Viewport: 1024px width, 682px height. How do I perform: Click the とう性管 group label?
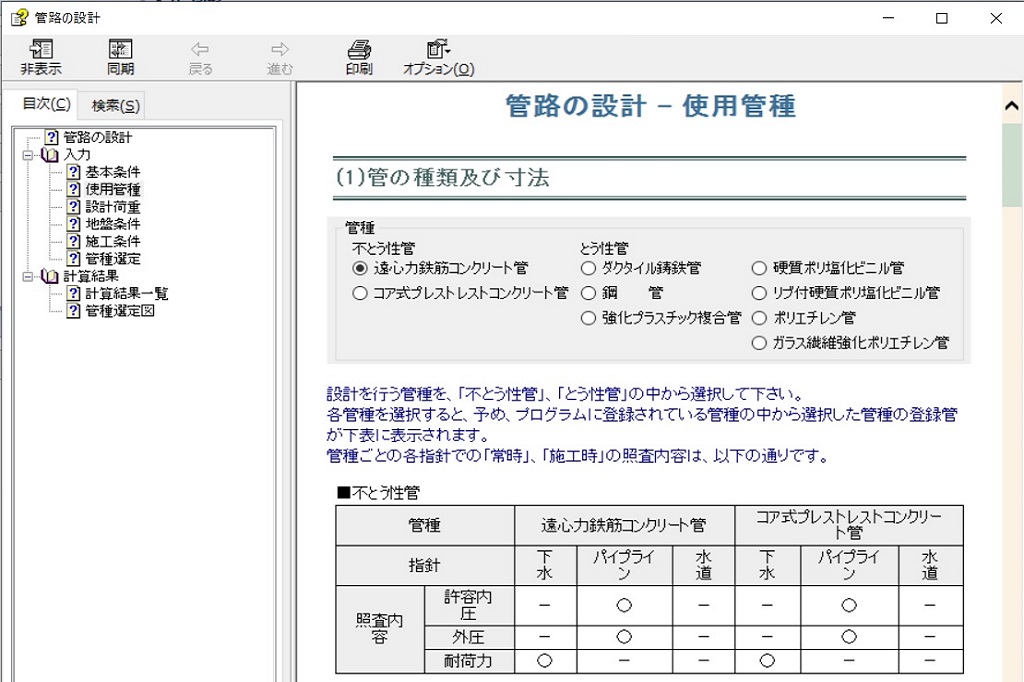[604, 248]
